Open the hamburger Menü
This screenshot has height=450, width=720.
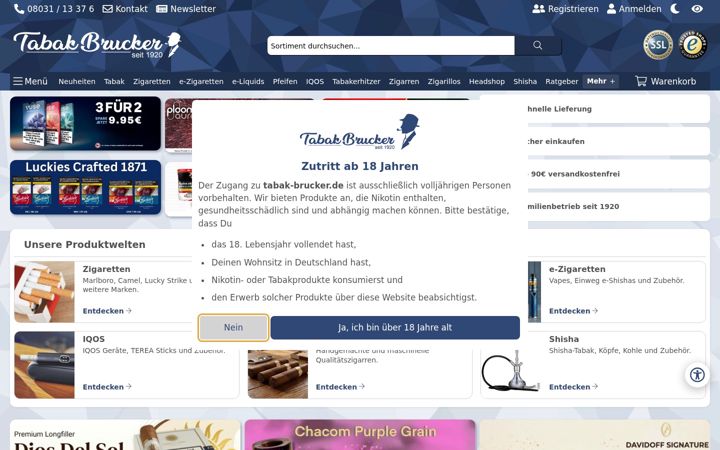point(30,81)
